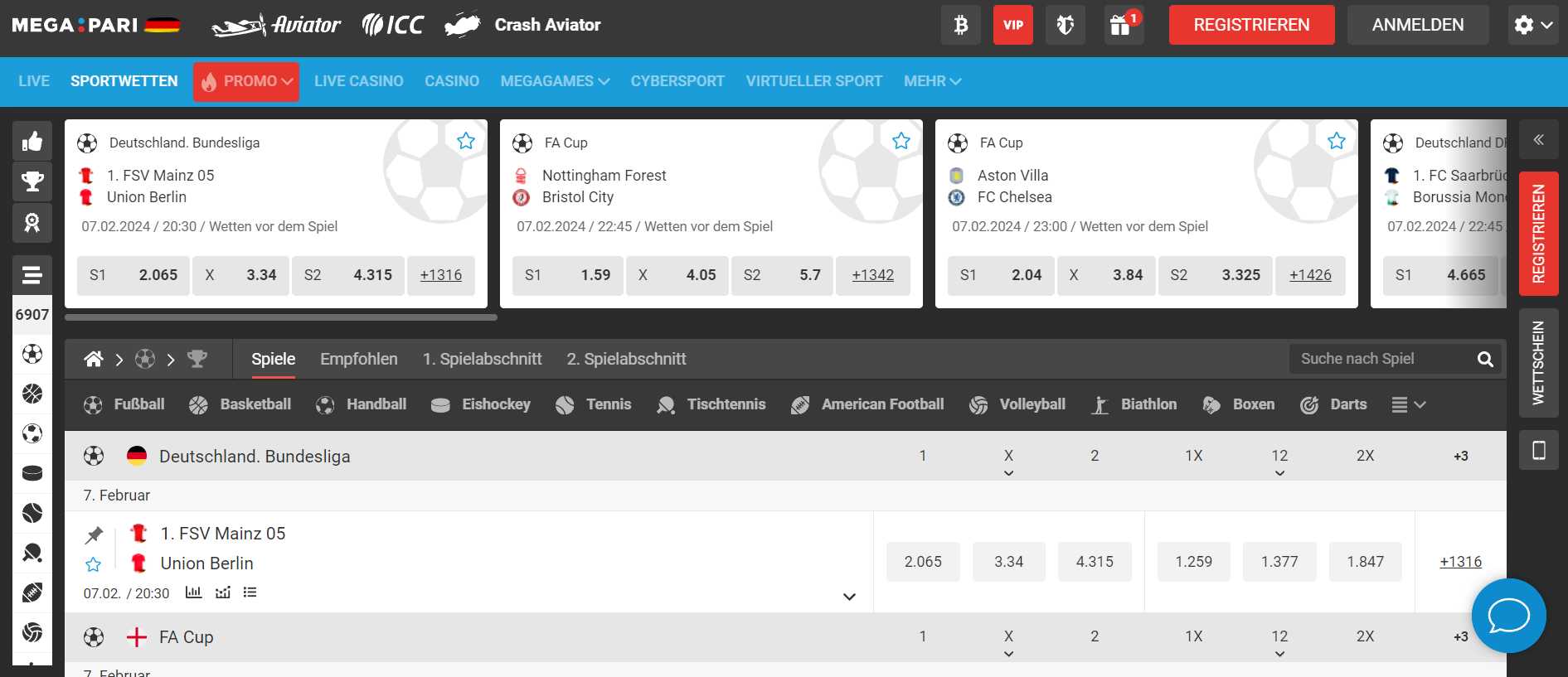Open the trophy top championships sidebar icon

32,181
